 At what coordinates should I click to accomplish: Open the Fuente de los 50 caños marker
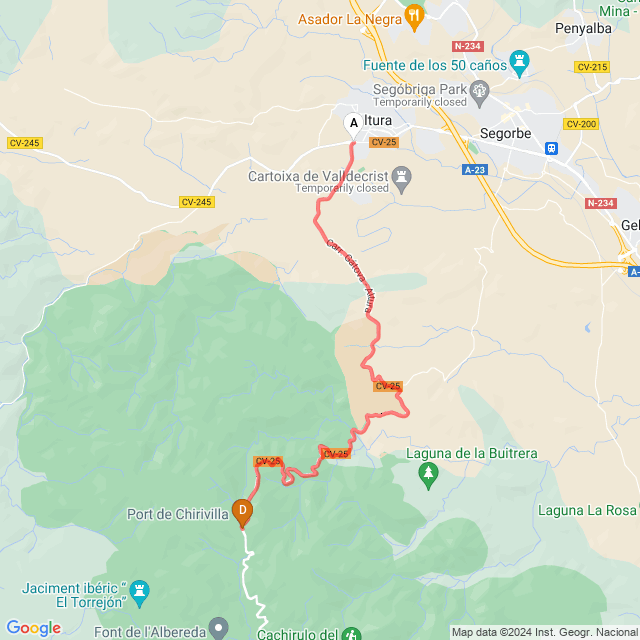519,64
